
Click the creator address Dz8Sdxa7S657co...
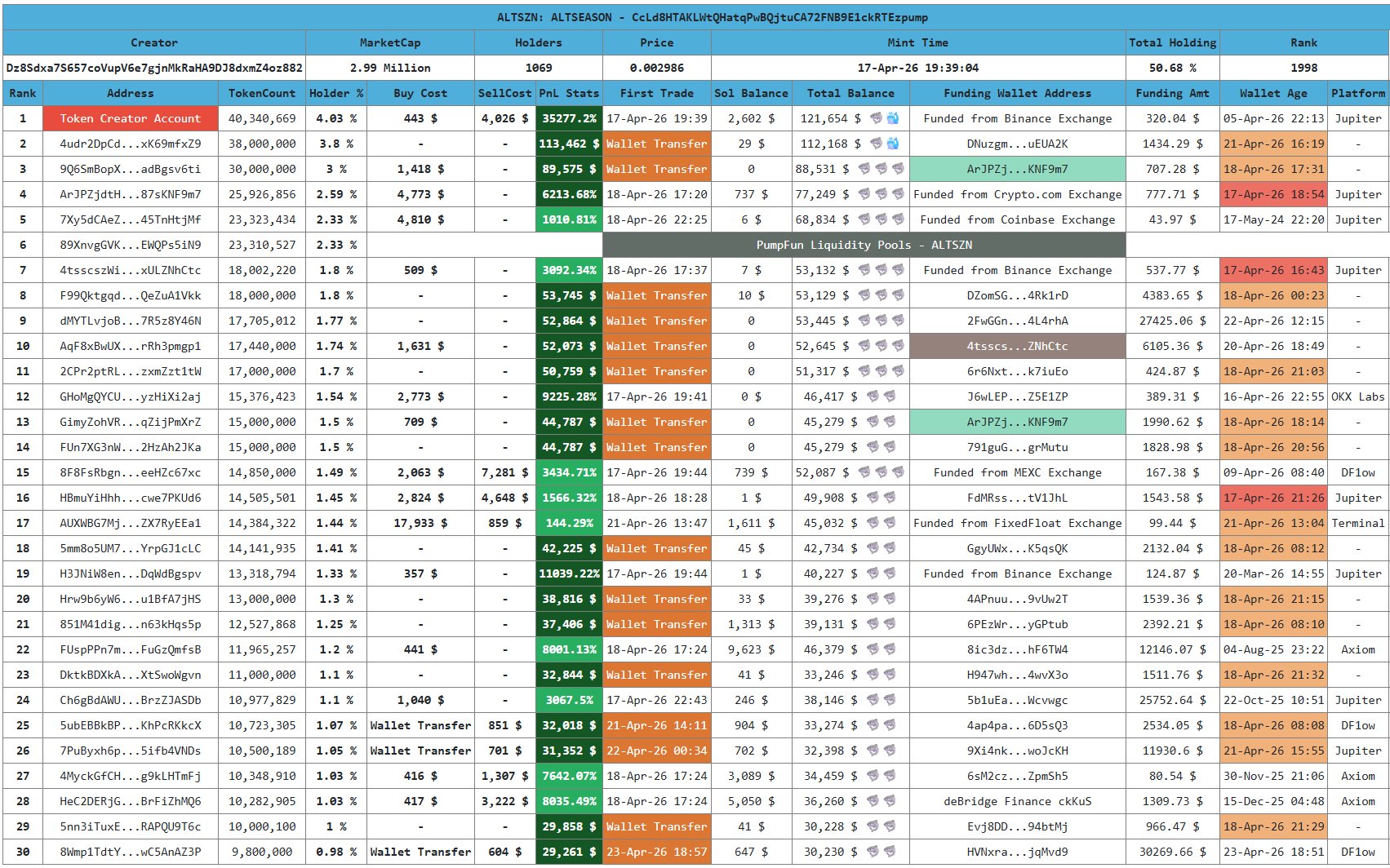pos(154,68)
